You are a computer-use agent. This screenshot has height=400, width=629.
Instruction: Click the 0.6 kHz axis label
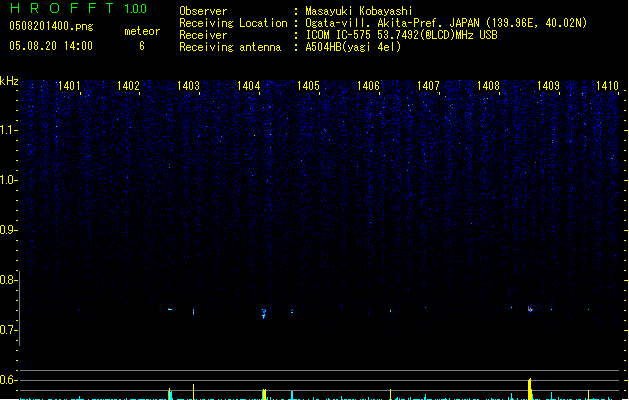[x=8, y=380]
